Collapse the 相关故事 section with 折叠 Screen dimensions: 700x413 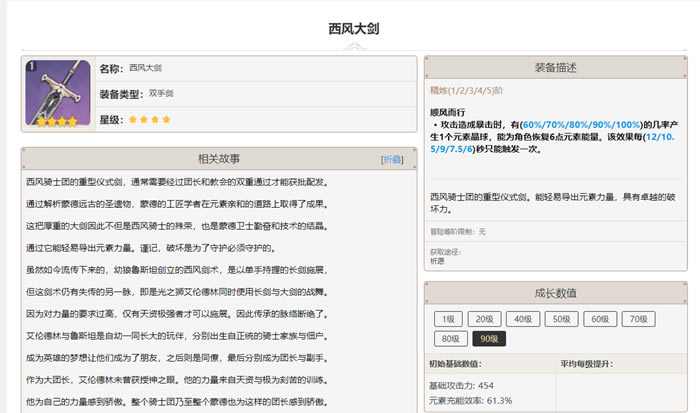pyautogui.click(x=392, y=160)
